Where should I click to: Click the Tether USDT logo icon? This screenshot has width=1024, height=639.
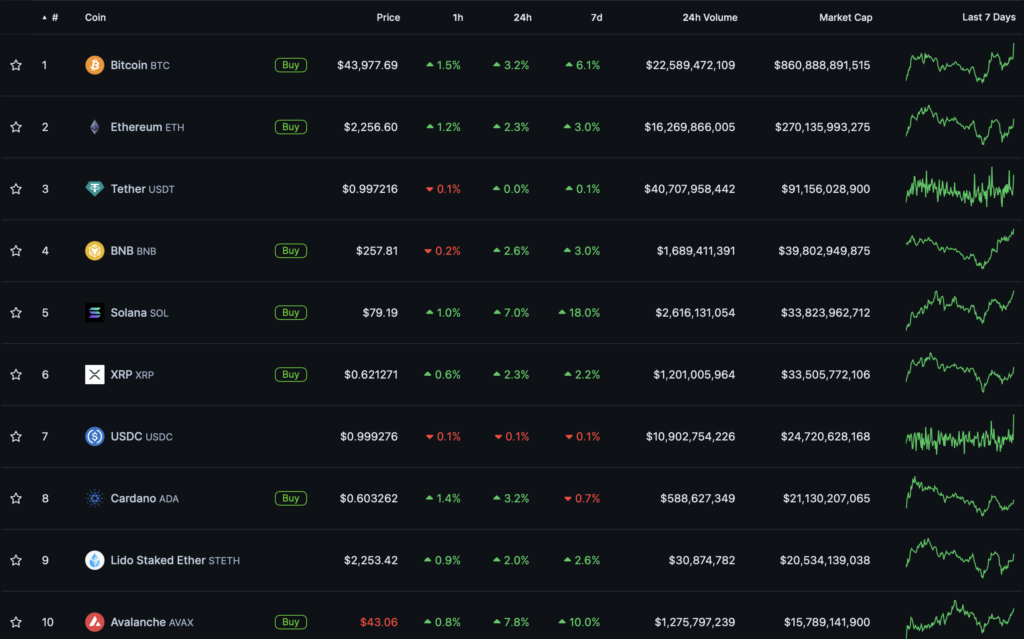pos(95,189)
